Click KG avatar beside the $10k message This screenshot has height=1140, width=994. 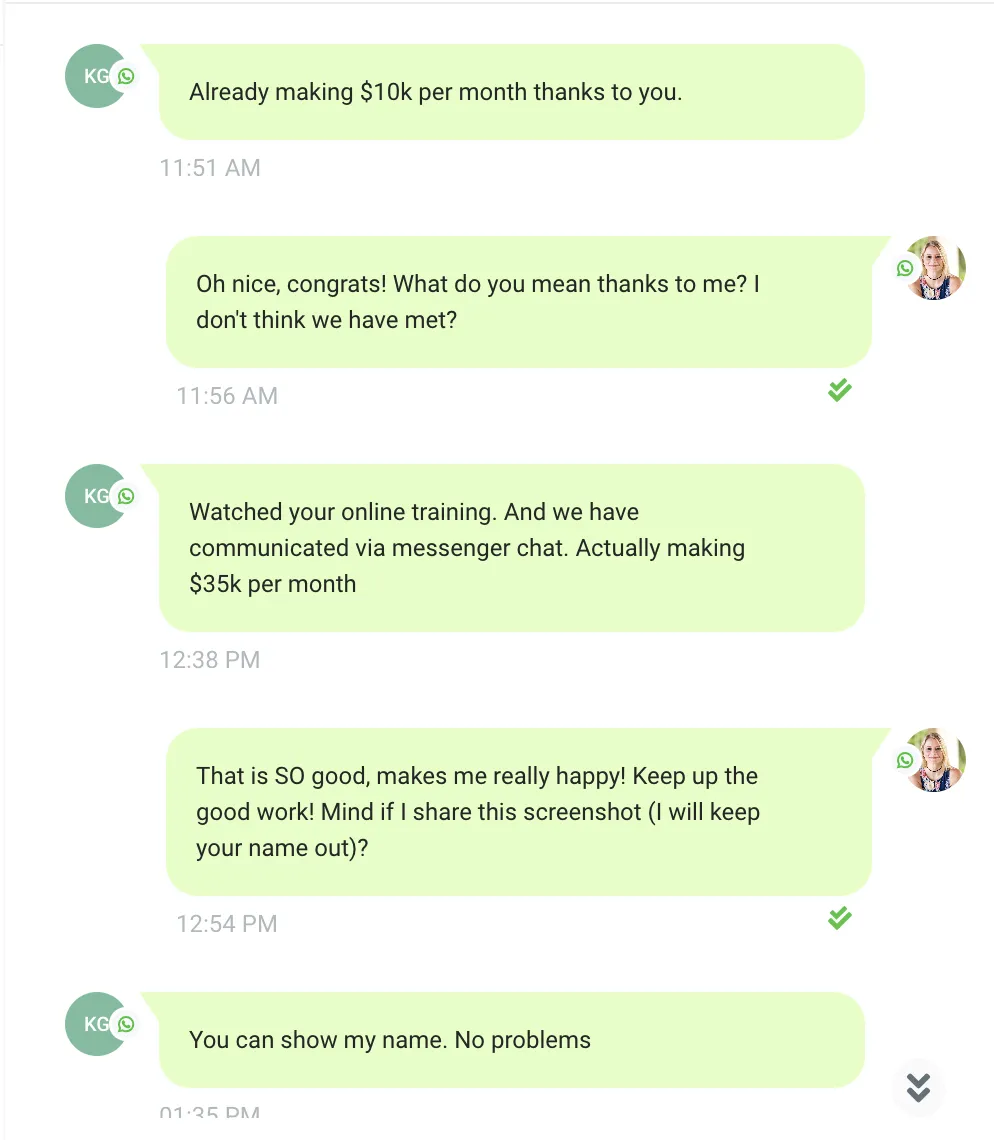[x=91, y=76]
